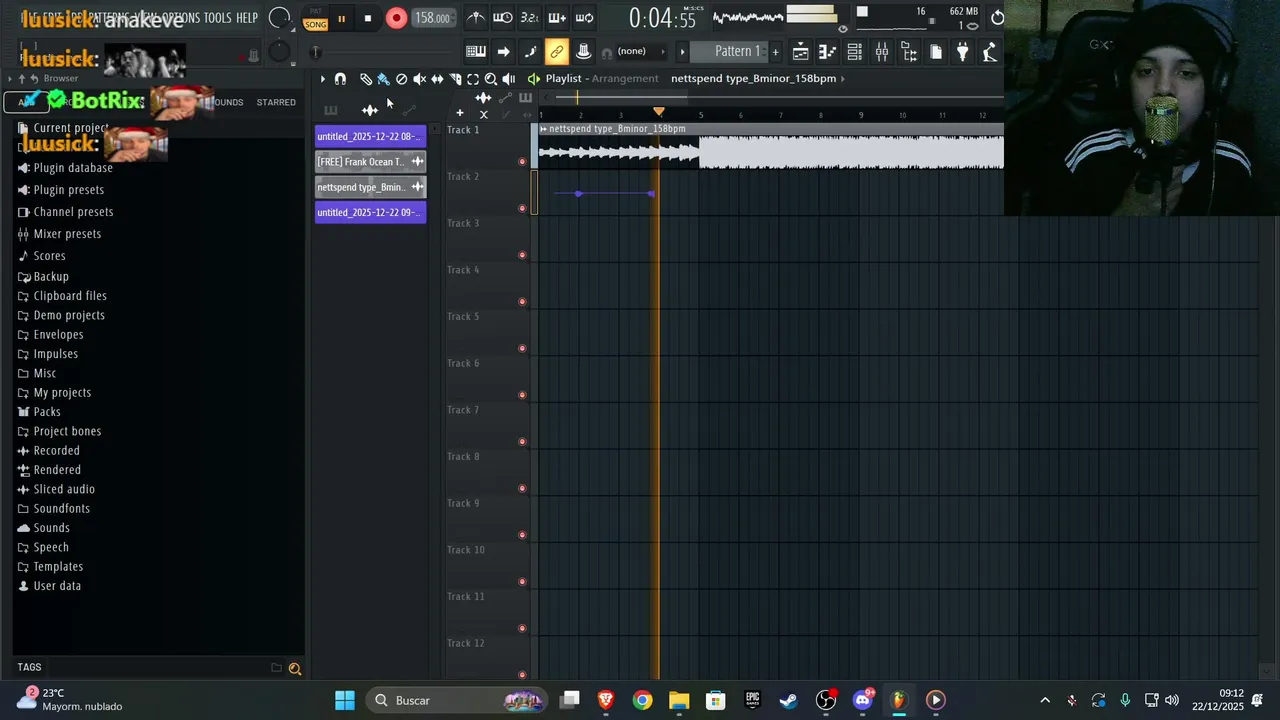The height and width of the screenshot is (720, 1280).
Task: Click the magnet snap icon in Playlist
Action: pyautogui.click(x=340, y=79)
